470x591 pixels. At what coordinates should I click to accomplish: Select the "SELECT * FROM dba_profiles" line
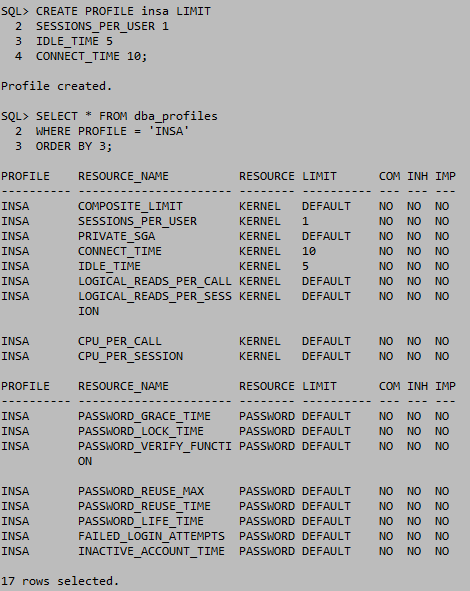pyautogui.click(x=127, y=116)
